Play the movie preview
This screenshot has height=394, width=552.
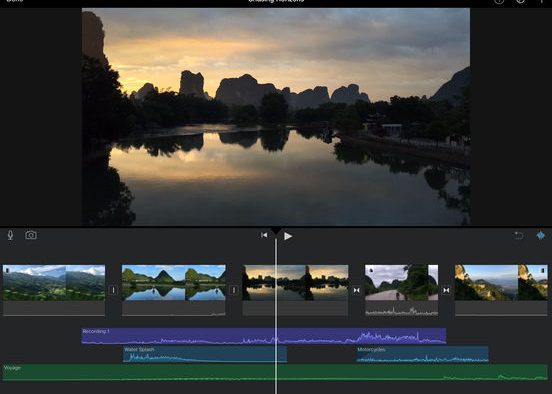pos(288,236)
